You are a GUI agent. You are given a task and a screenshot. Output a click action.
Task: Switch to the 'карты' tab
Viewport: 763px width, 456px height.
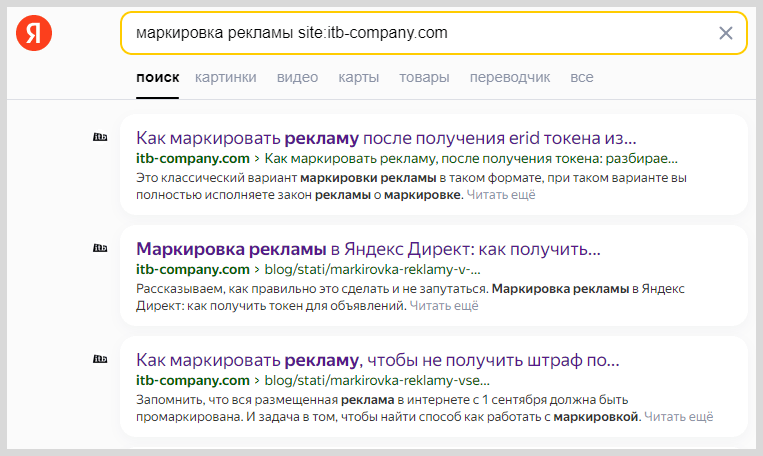click(x=359, y=77)
